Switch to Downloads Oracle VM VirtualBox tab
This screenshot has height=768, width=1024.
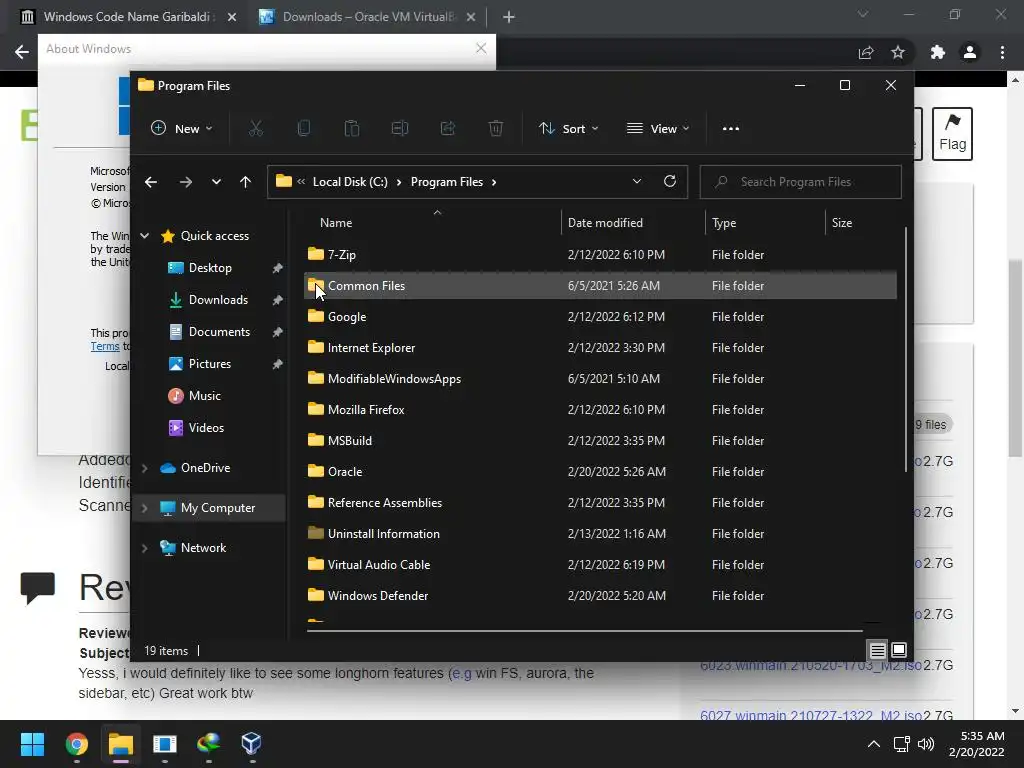[368, 17]
